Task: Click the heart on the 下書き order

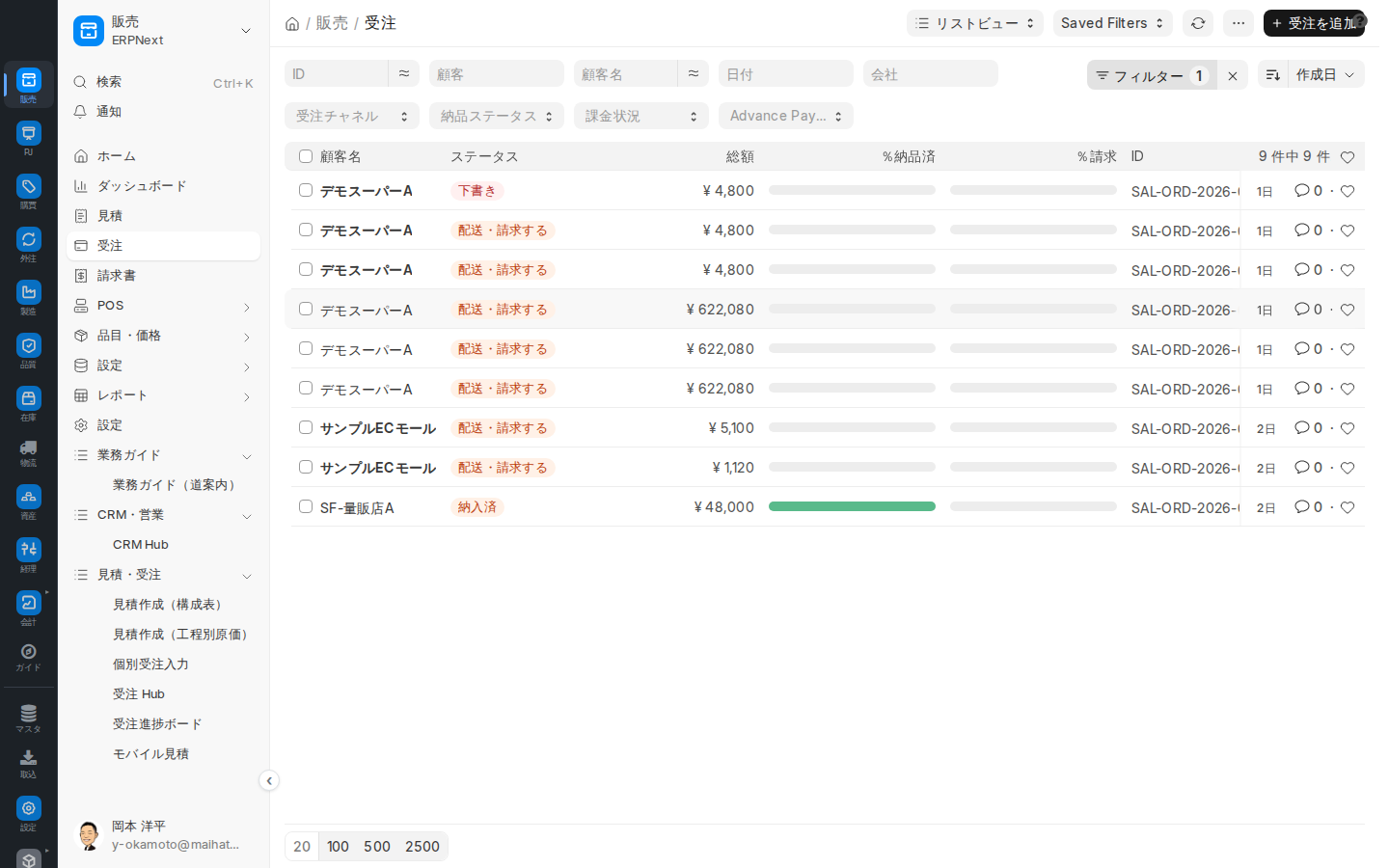Action: [x=1348, y=191]
